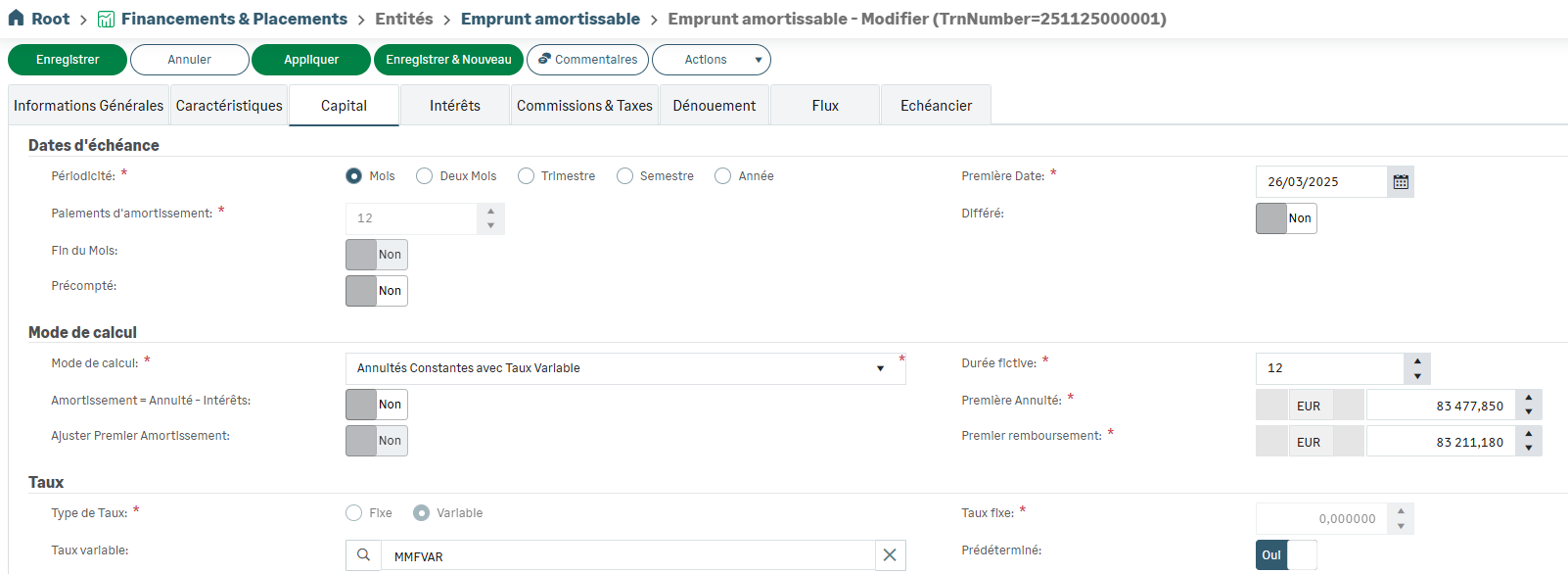Switch to the Intérêts tab

454,106
